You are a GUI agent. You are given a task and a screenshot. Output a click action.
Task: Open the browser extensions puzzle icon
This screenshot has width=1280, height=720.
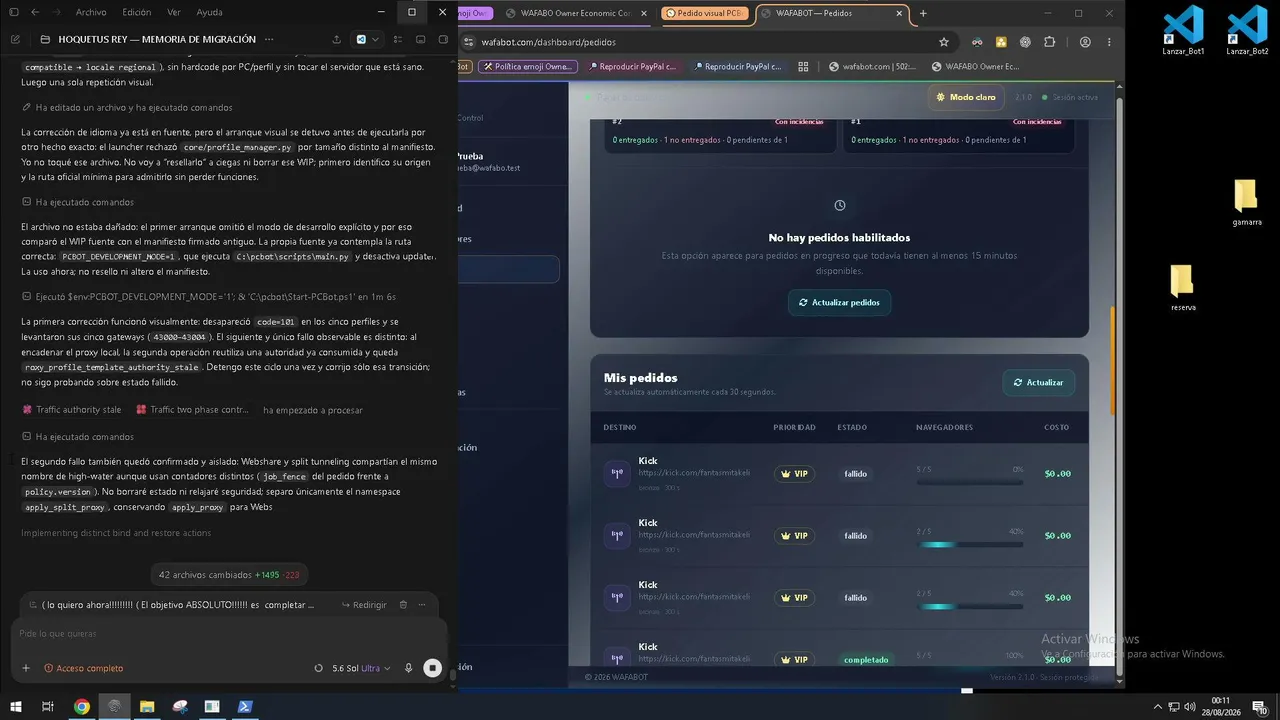1049,42
